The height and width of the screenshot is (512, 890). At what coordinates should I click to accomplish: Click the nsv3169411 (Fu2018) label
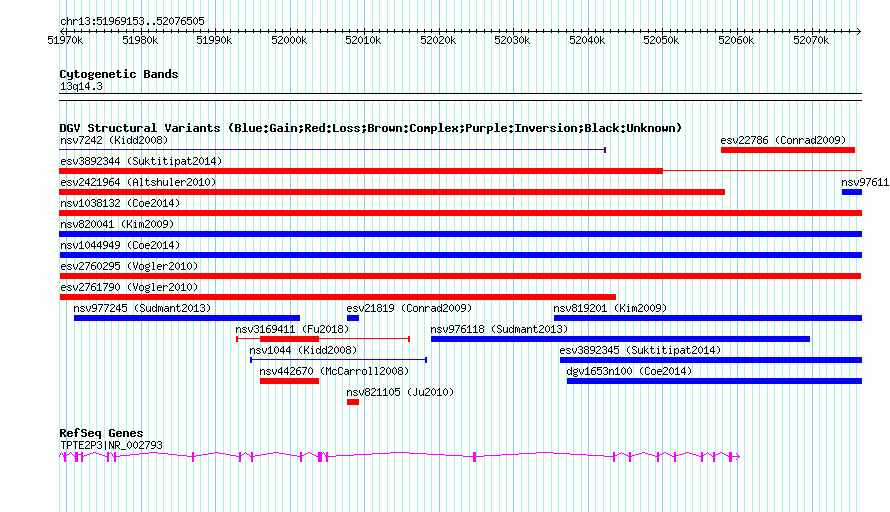point(292,329)
